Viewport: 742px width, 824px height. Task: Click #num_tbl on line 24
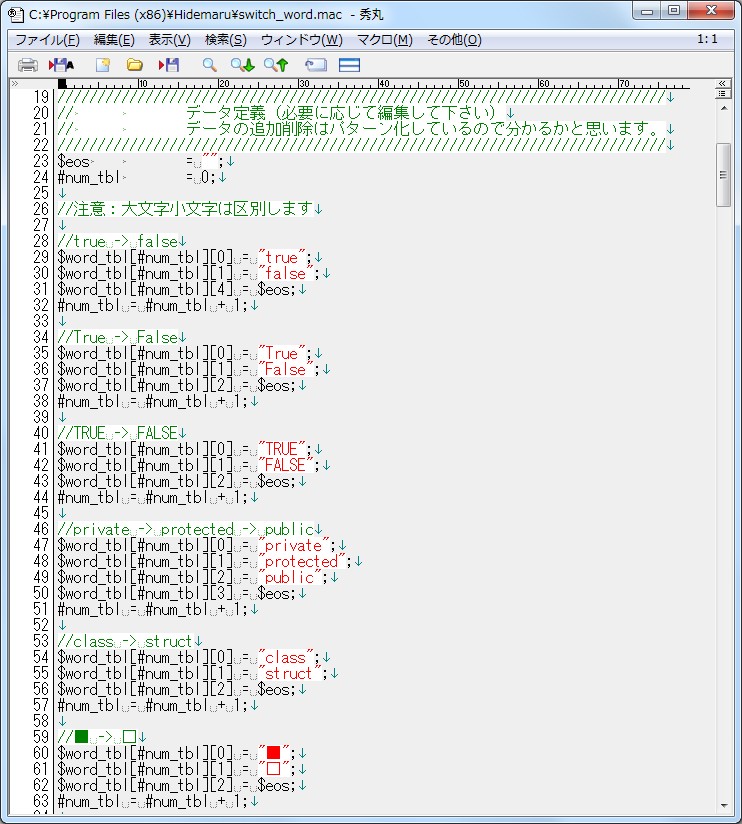pos(89,178)
